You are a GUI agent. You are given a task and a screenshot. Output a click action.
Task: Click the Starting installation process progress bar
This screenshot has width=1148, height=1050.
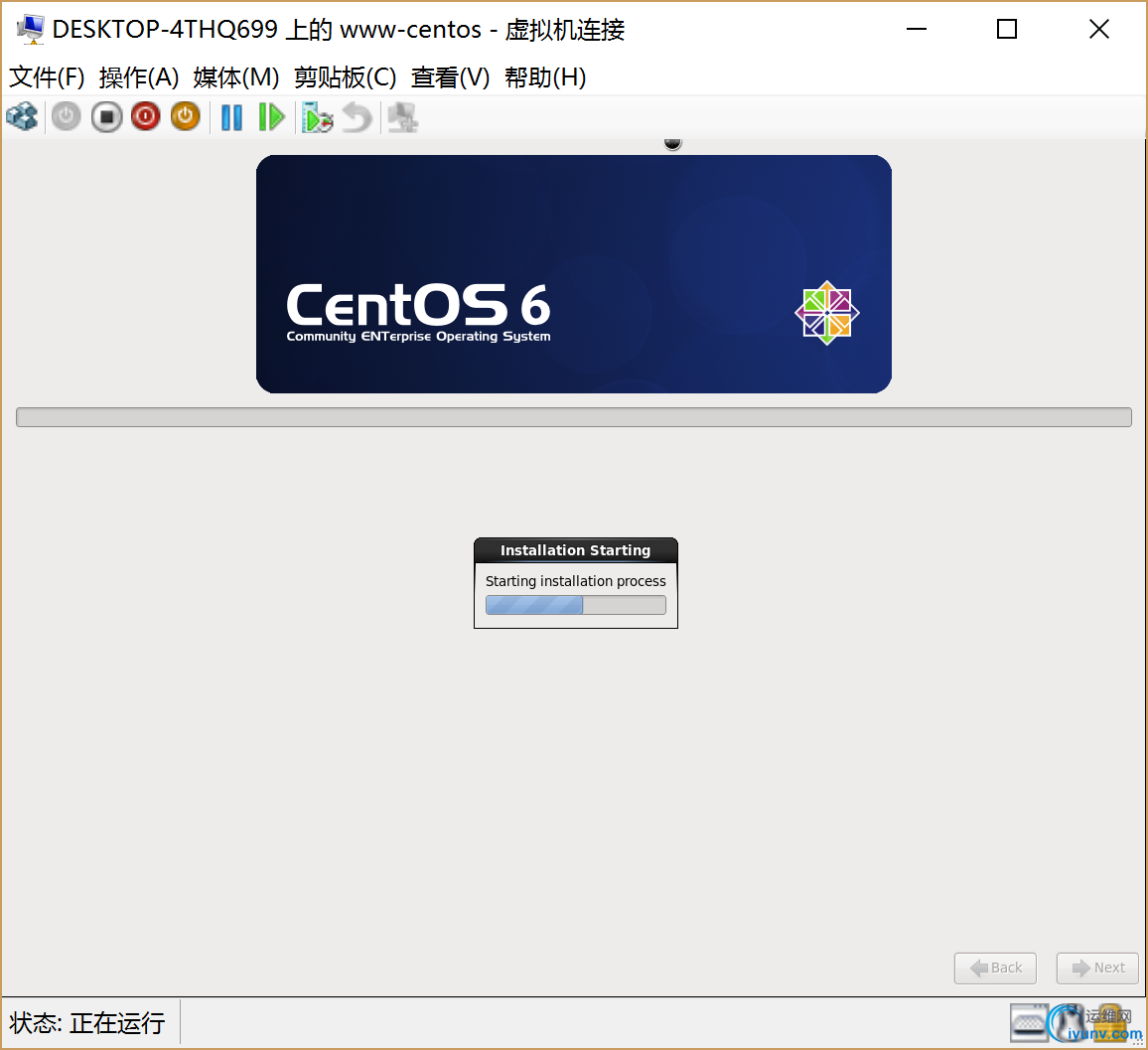tap(575, 605)
